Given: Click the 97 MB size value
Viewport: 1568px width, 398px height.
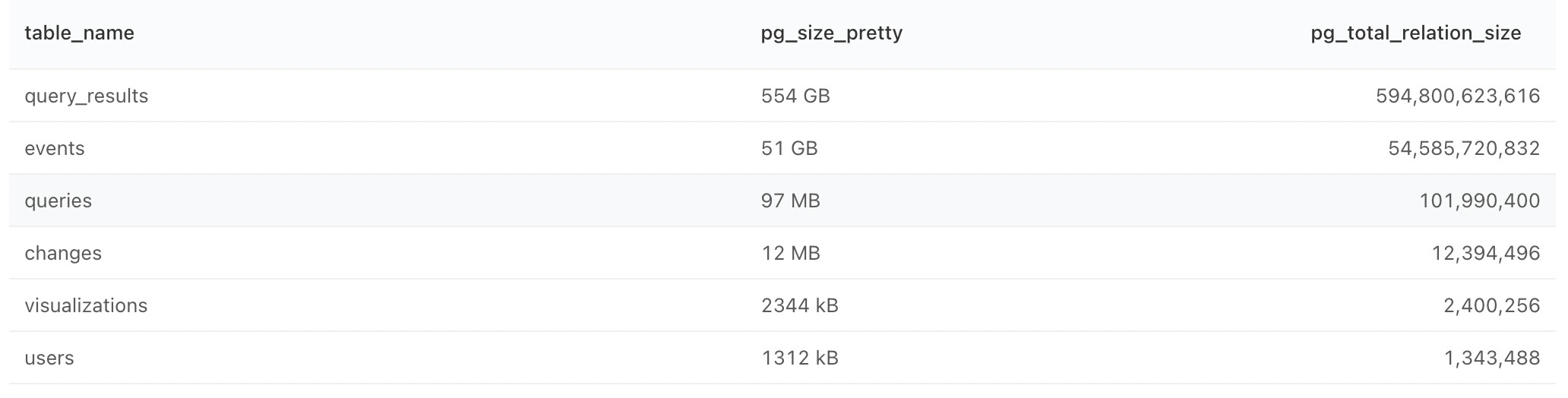Looking at the screenshot, I should click(x=791, y=201).
